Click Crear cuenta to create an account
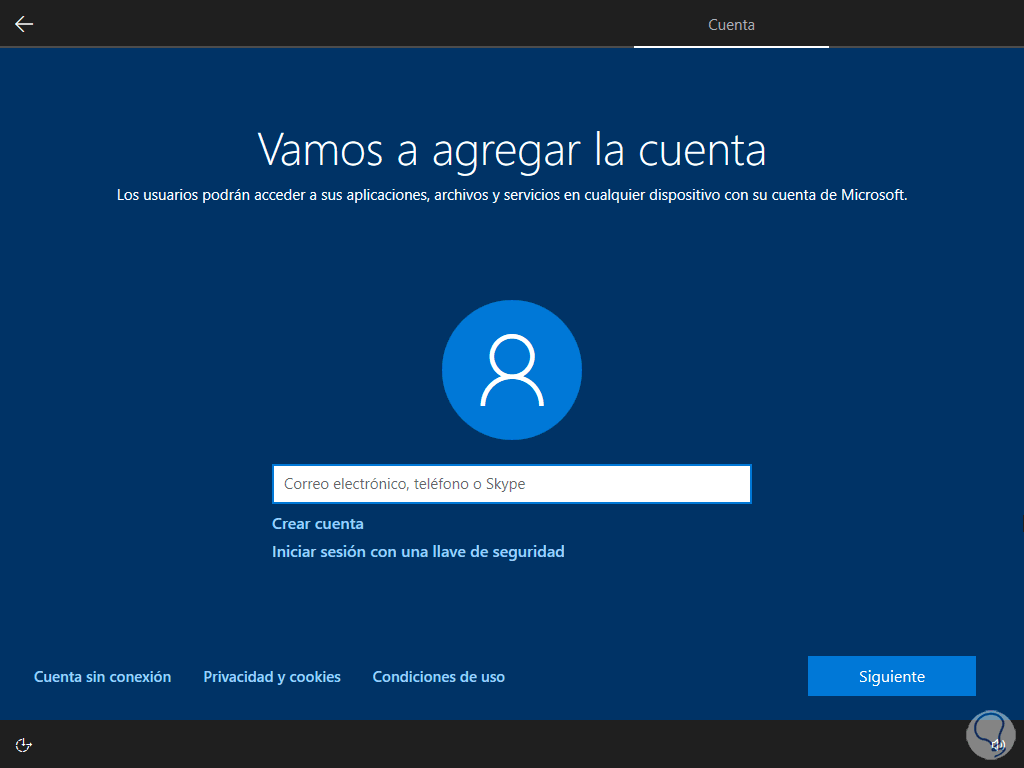The image size is (1024, 768). pyautogui.click(x=317, y=523)
